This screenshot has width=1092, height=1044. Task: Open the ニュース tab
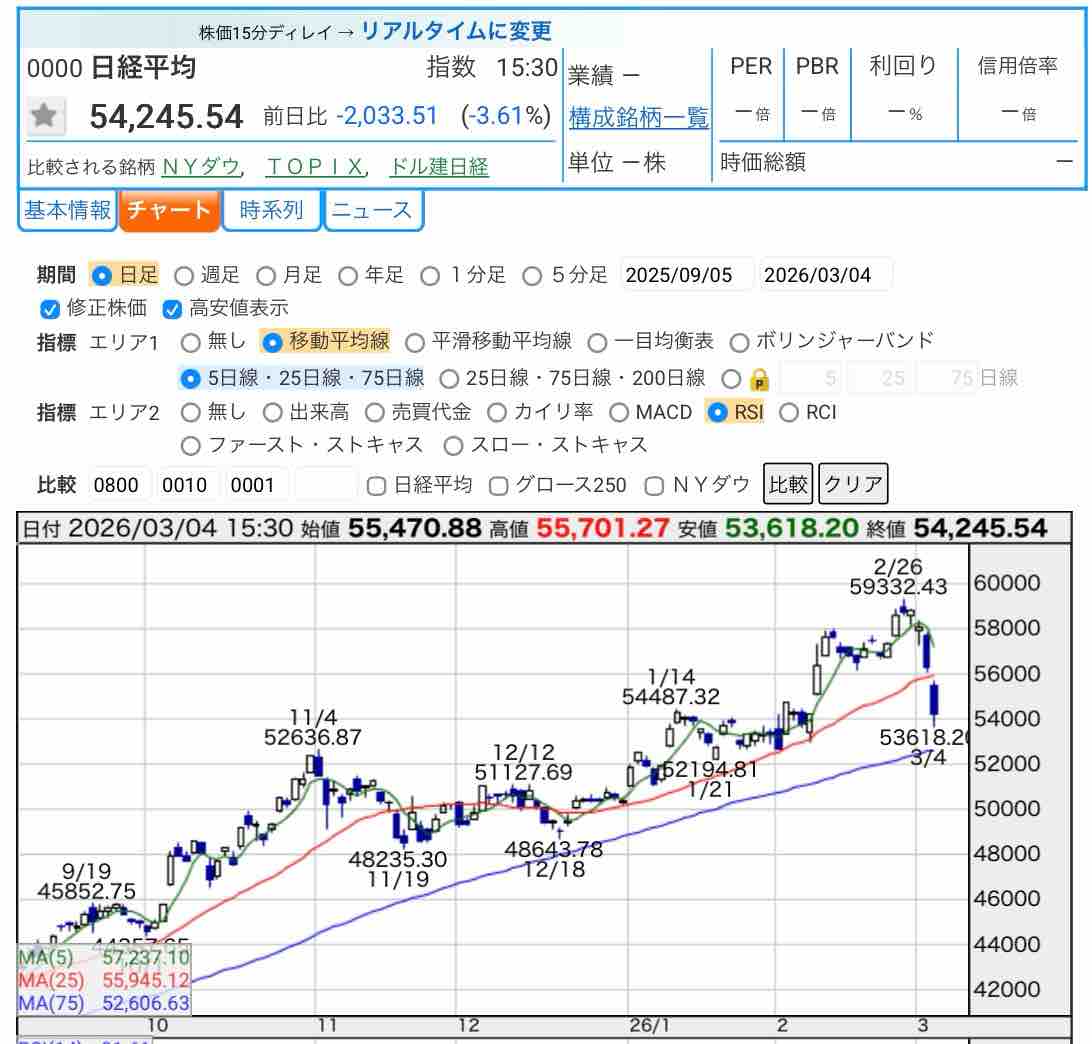tap(372, 211)
